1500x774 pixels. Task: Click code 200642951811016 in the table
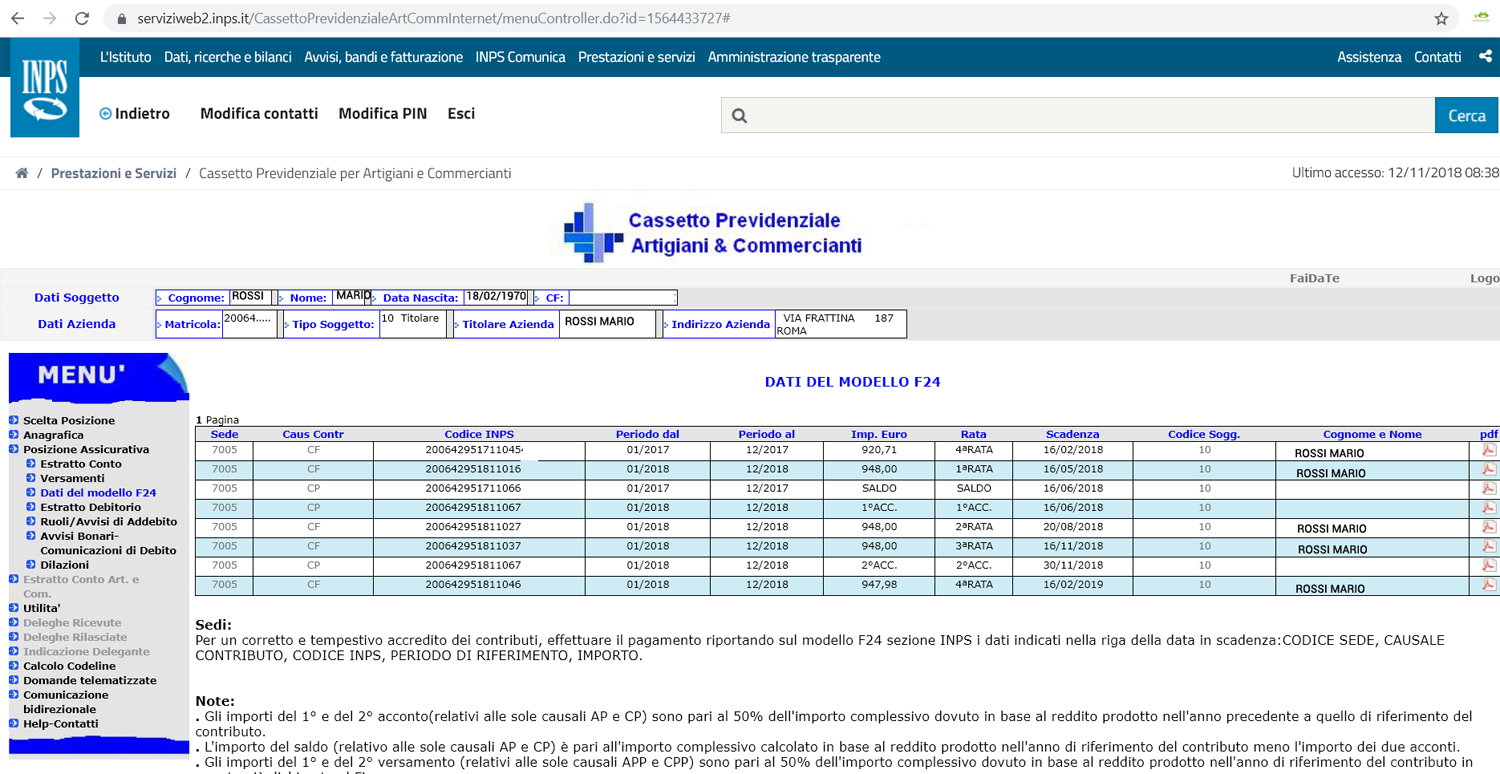click(473, 469)
